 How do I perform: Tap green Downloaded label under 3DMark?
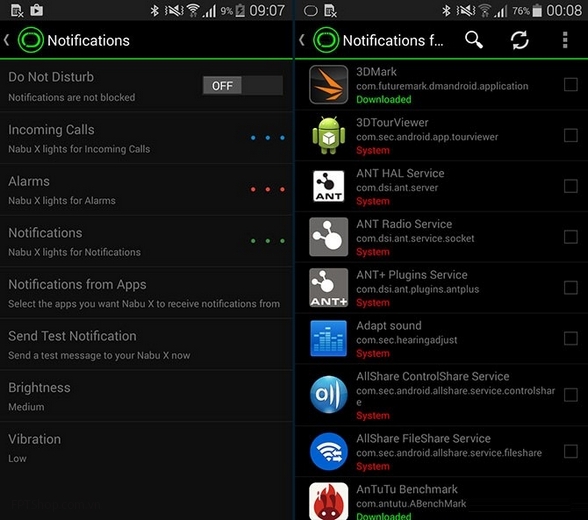pyautogui.click(x=384, y=99)
